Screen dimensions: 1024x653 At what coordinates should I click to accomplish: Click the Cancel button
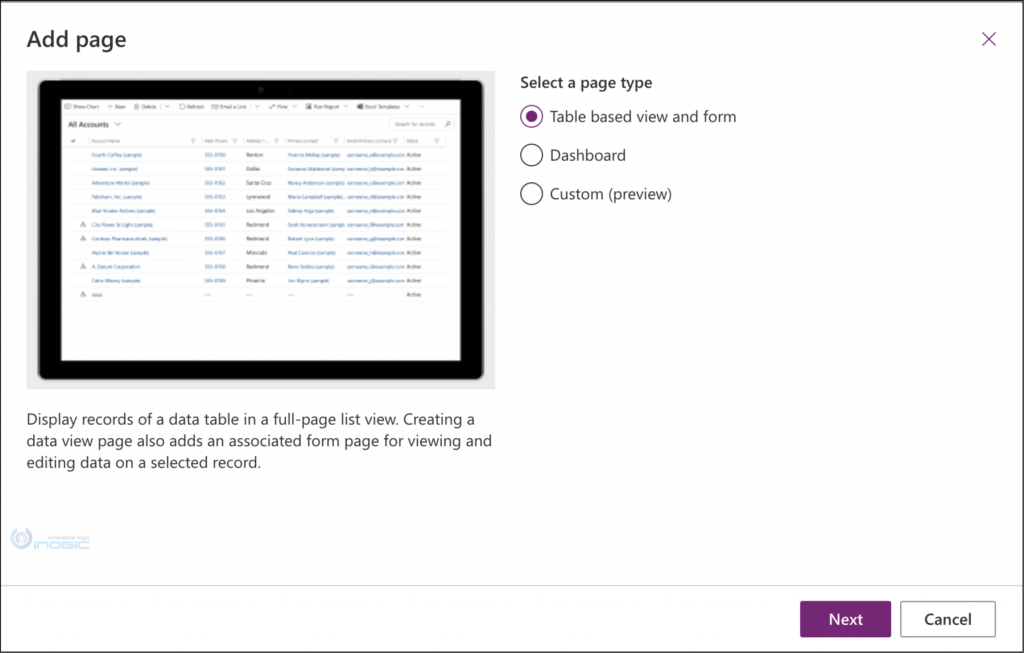coord(947,618)
